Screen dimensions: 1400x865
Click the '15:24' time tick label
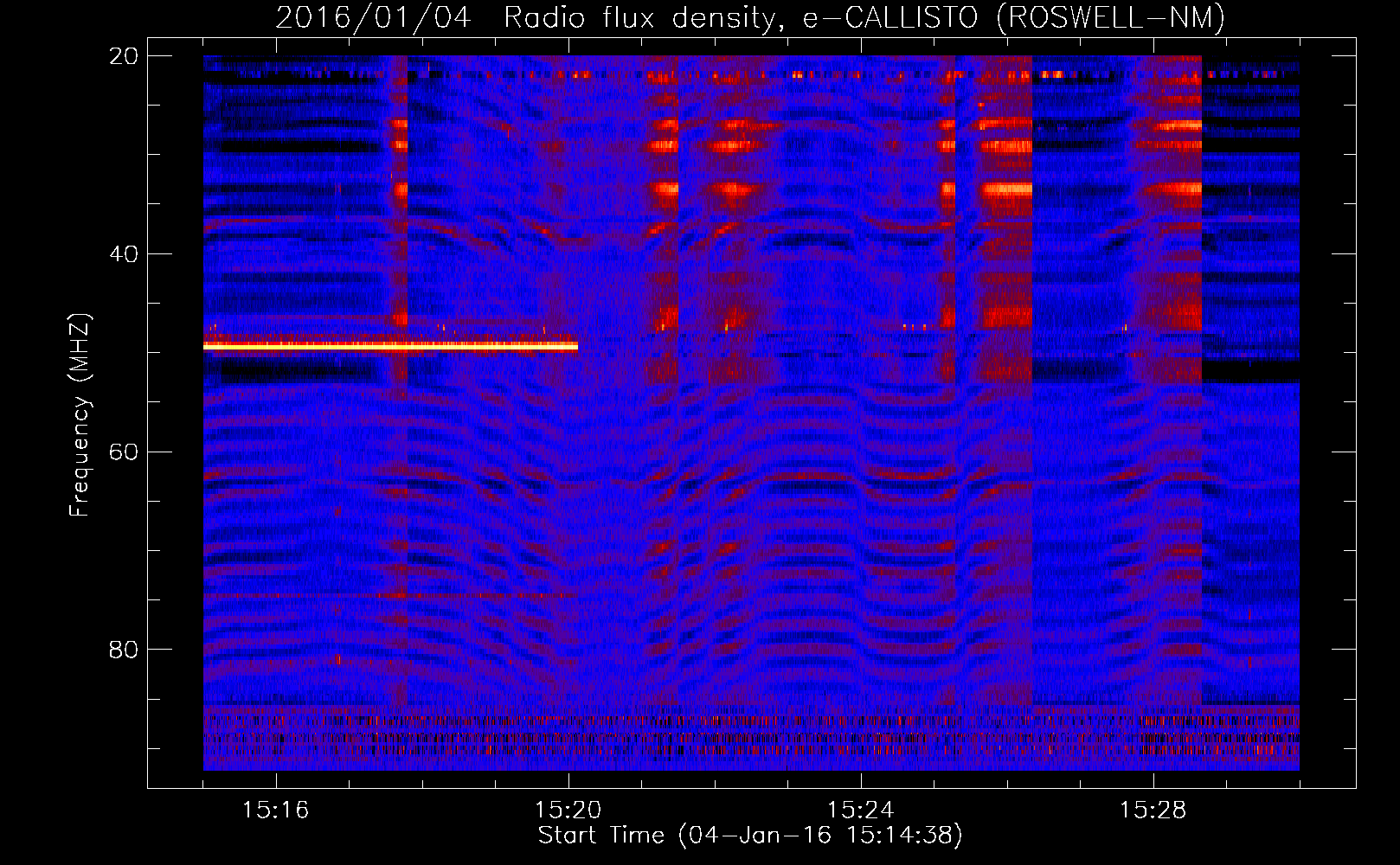click(860, 810)
